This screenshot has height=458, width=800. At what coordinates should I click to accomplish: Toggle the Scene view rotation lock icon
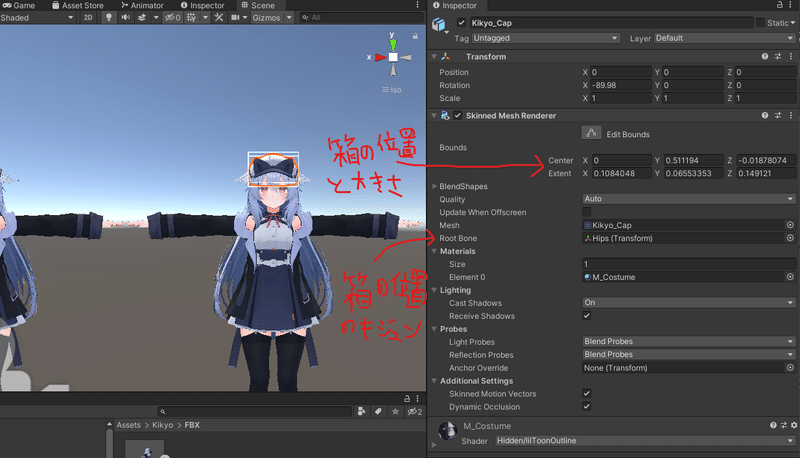415,36
